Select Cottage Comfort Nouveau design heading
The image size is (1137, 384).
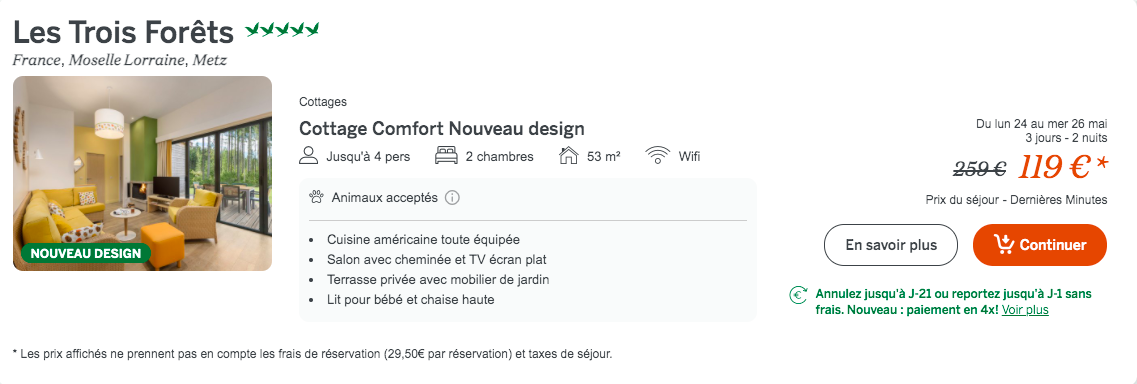442,129
